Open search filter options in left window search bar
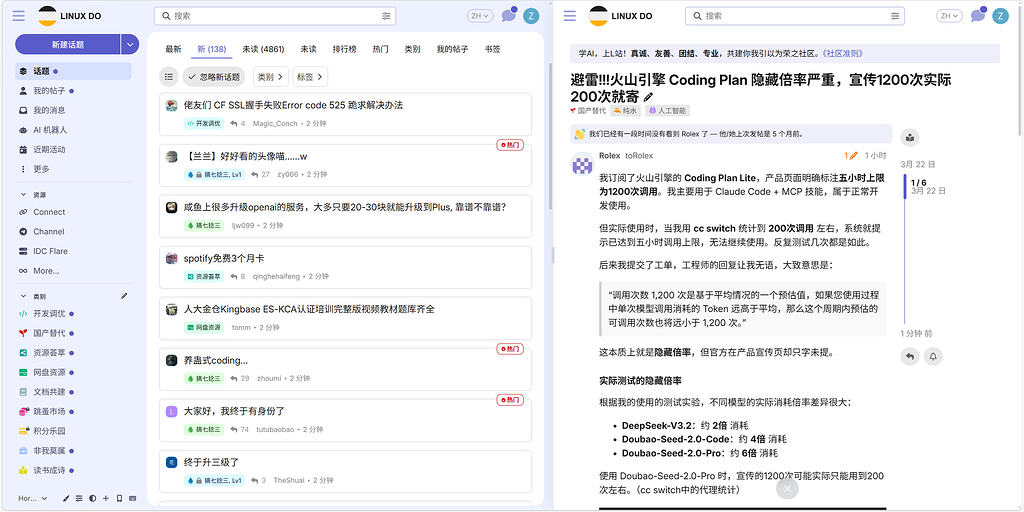The width and height of the screenshot is (1024, 512). coord(386,16)
